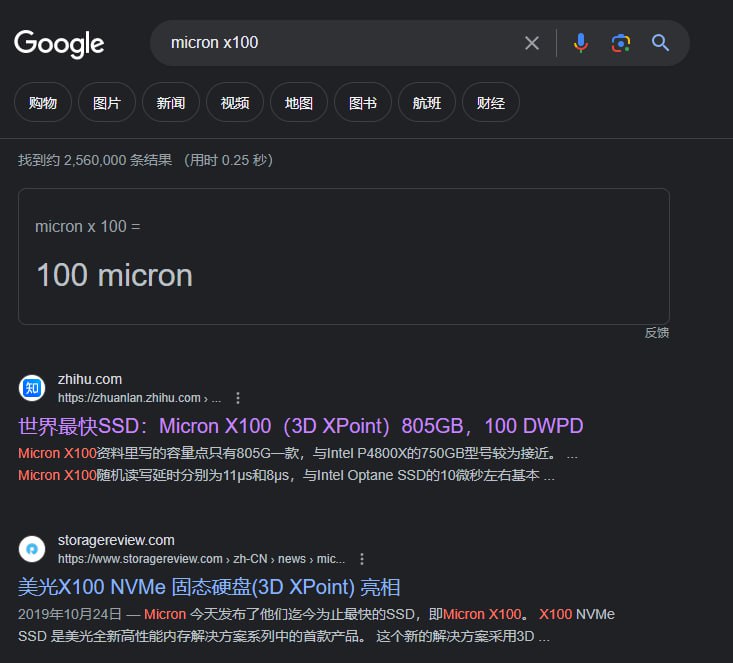
Task: Open more options for the storagereview.com result
Action: coord(362,559)
